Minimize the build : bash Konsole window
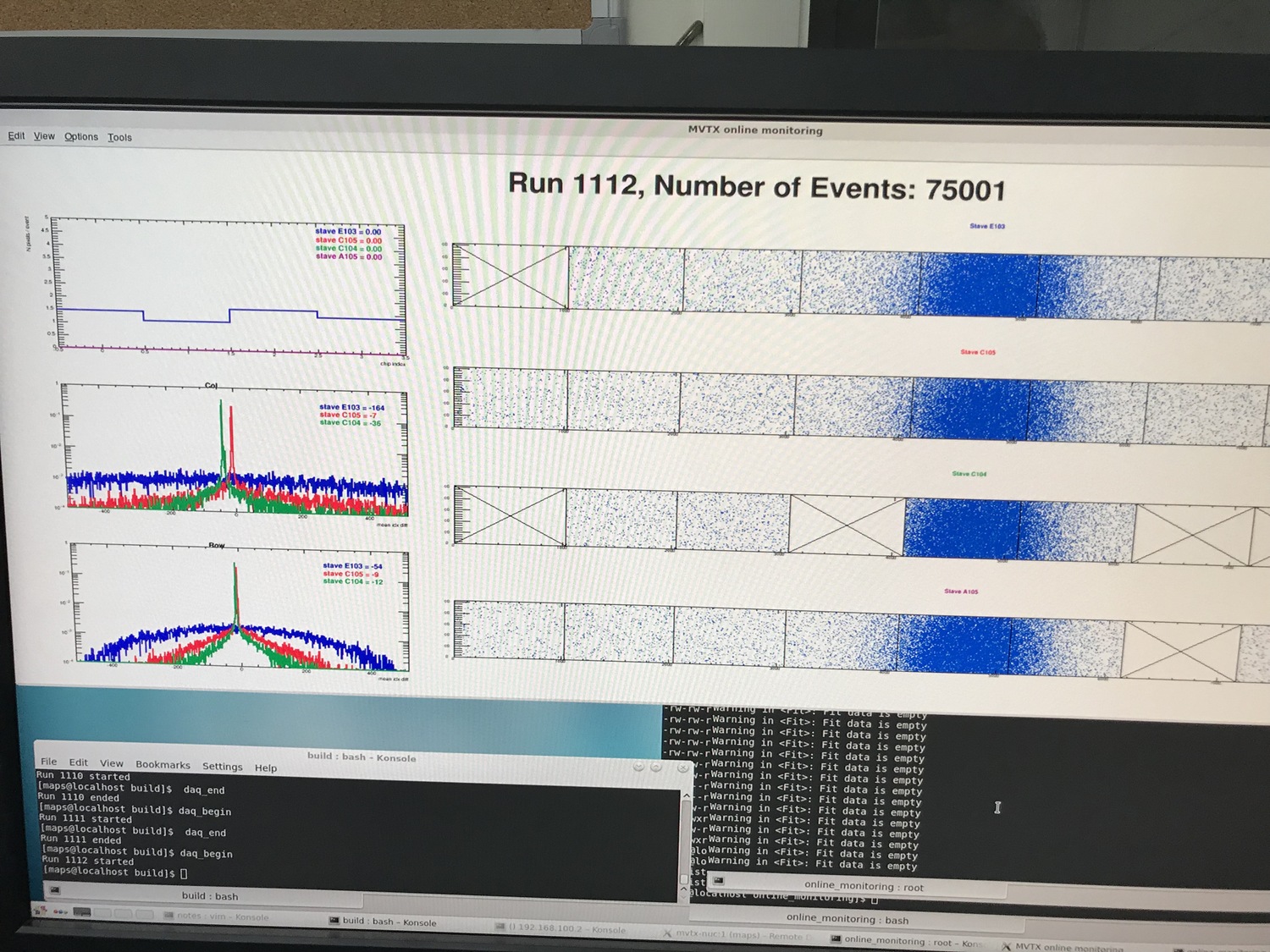The width and height of the screenshot is (1270, 952). pos(639,767)
